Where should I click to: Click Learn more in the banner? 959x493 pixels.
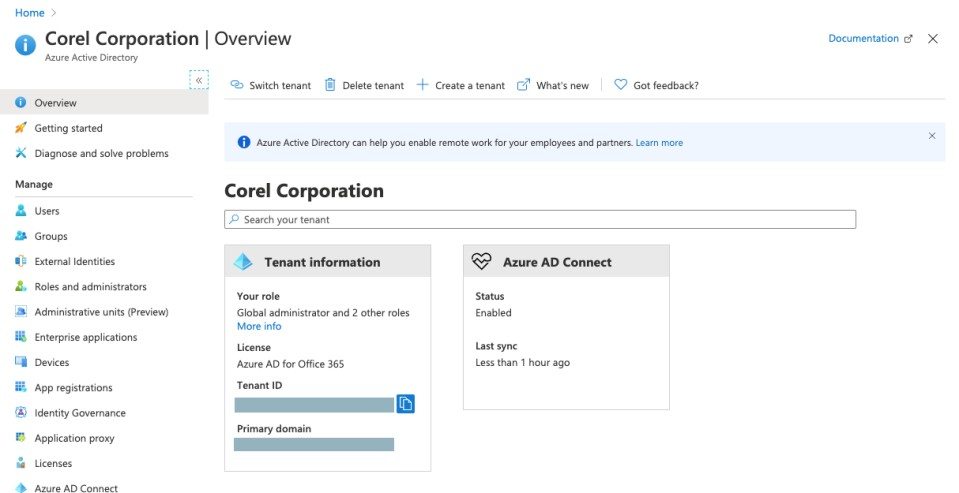(659, 143)
